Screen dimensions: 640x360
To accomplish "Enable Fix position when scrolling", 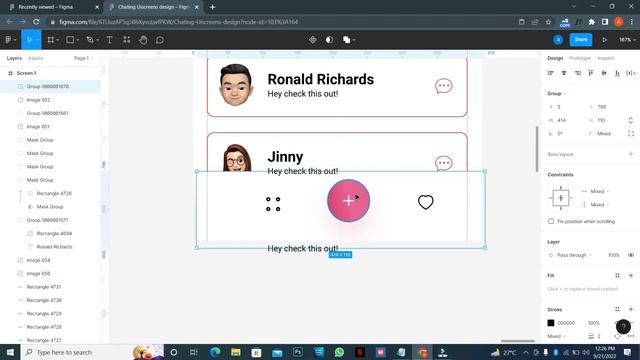I will click(551, 221).
